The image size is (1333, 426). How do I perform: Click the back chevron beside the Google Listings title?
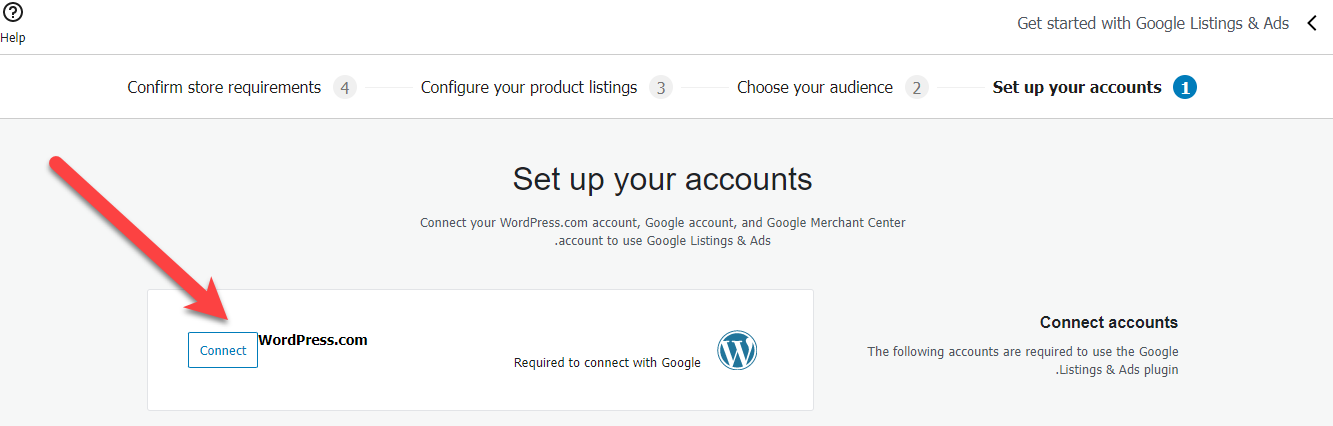tap(1313, 23)
